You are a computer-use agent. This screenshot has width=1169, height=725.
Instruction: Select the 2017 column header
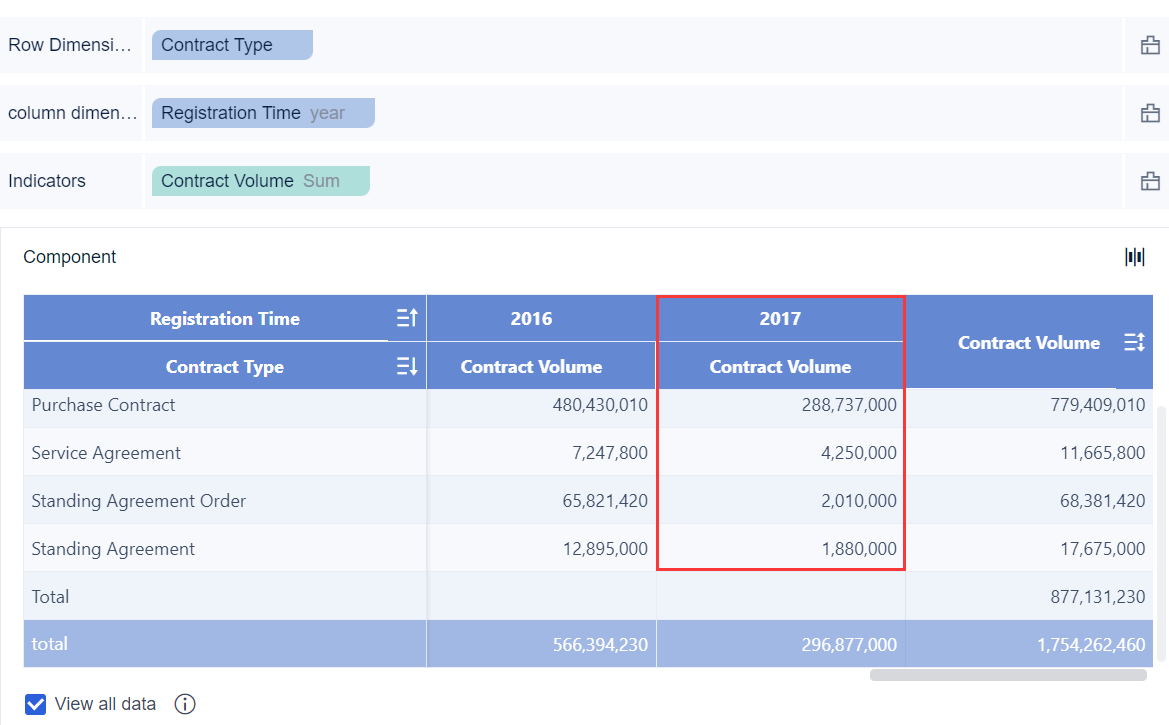[780, 318]
